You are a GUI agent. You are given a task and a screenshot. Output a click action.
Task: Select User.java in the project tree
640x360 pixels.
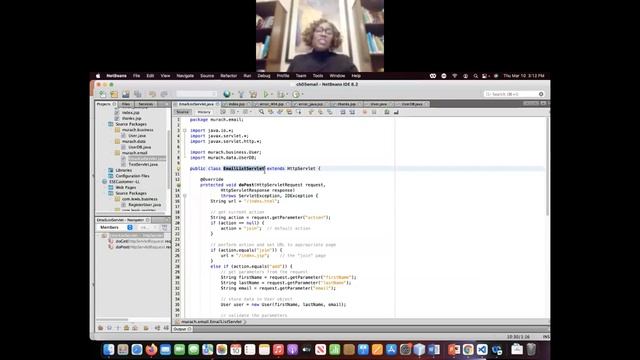pos(137,136)
